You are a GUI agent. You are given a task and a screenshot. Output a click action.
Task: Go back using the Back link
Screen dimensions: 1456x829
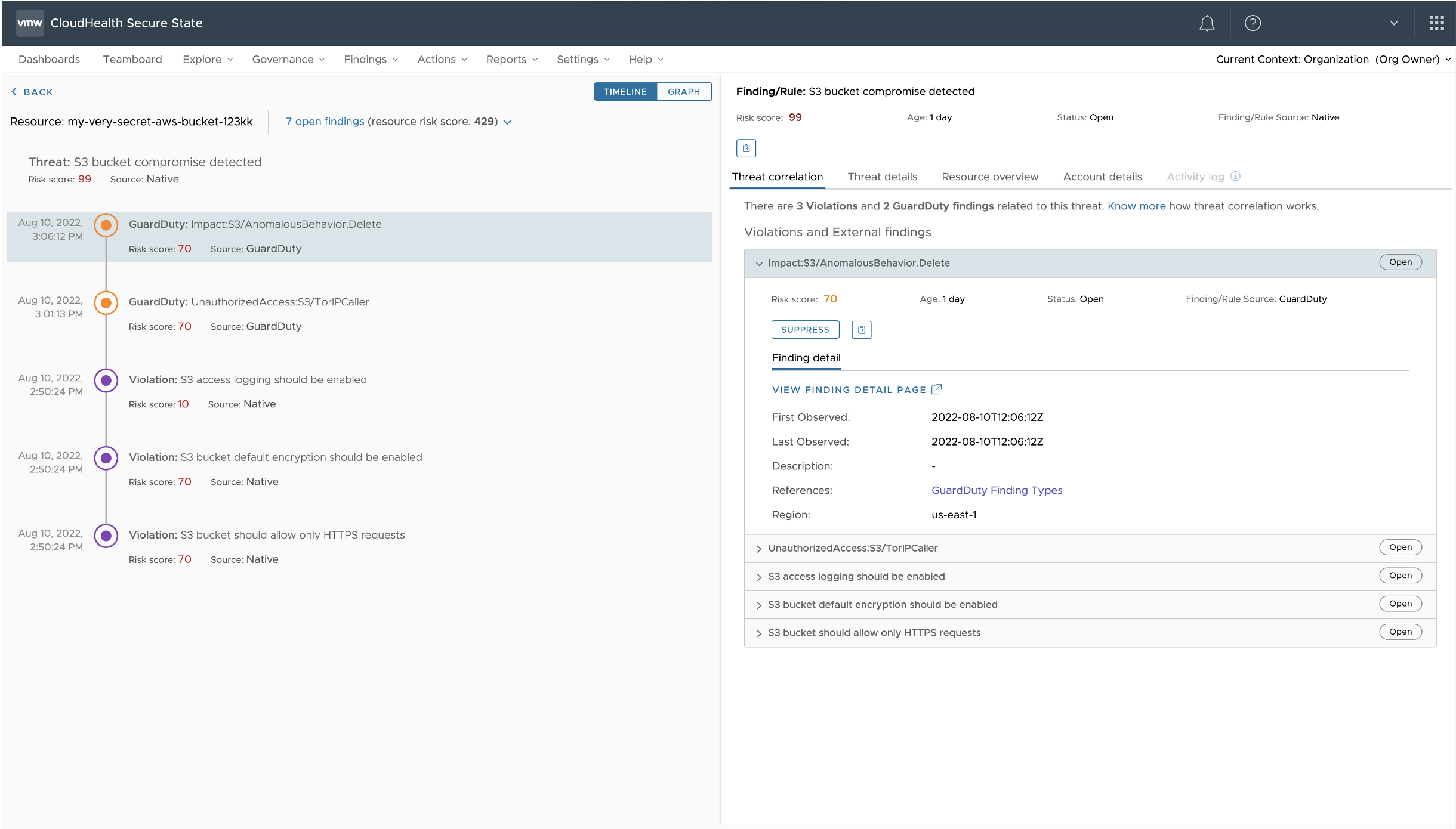click(32, 92)
